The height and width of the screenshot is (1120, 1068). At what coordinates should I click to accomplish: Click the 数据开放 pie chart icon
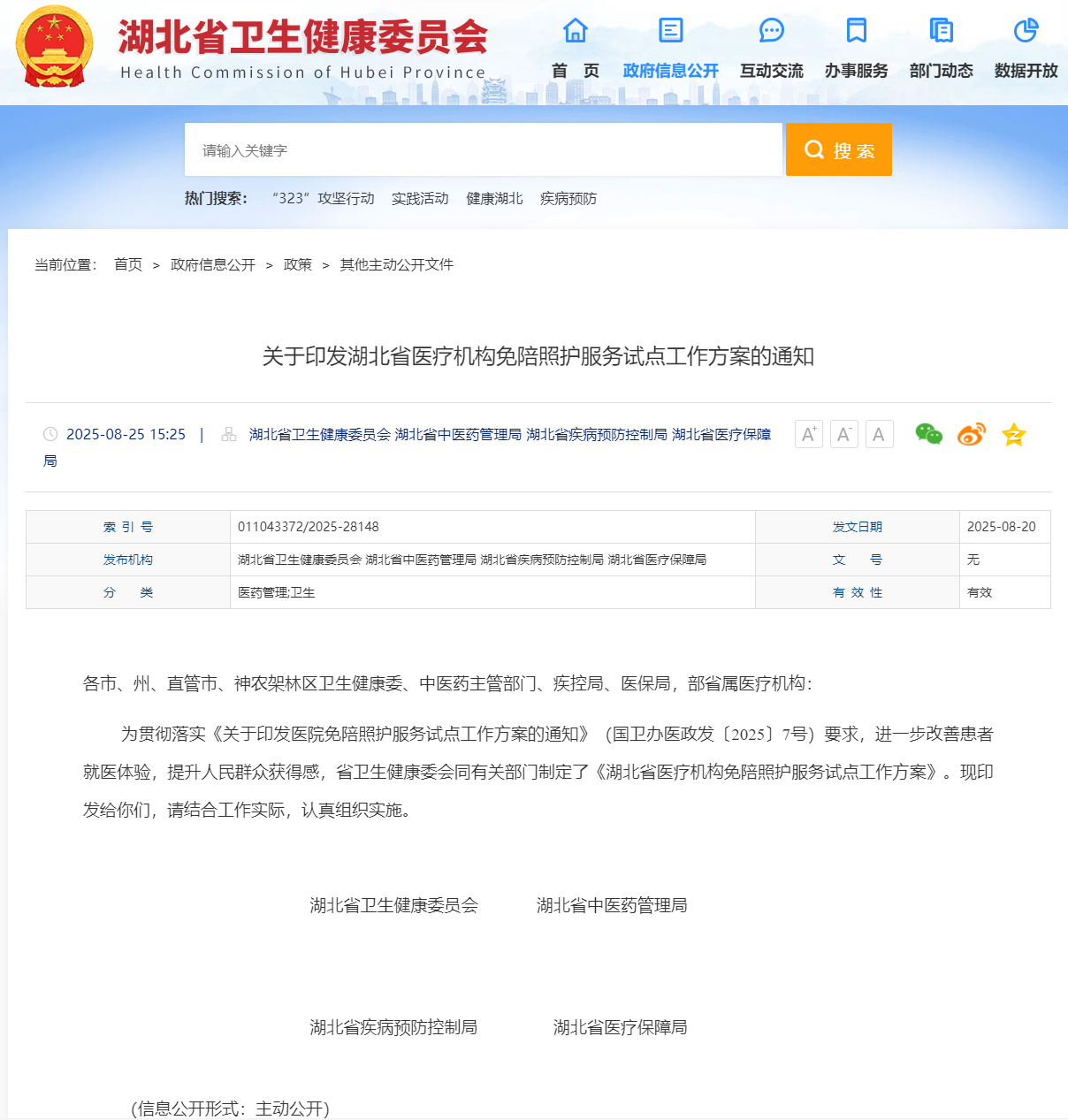point(1026,31)
